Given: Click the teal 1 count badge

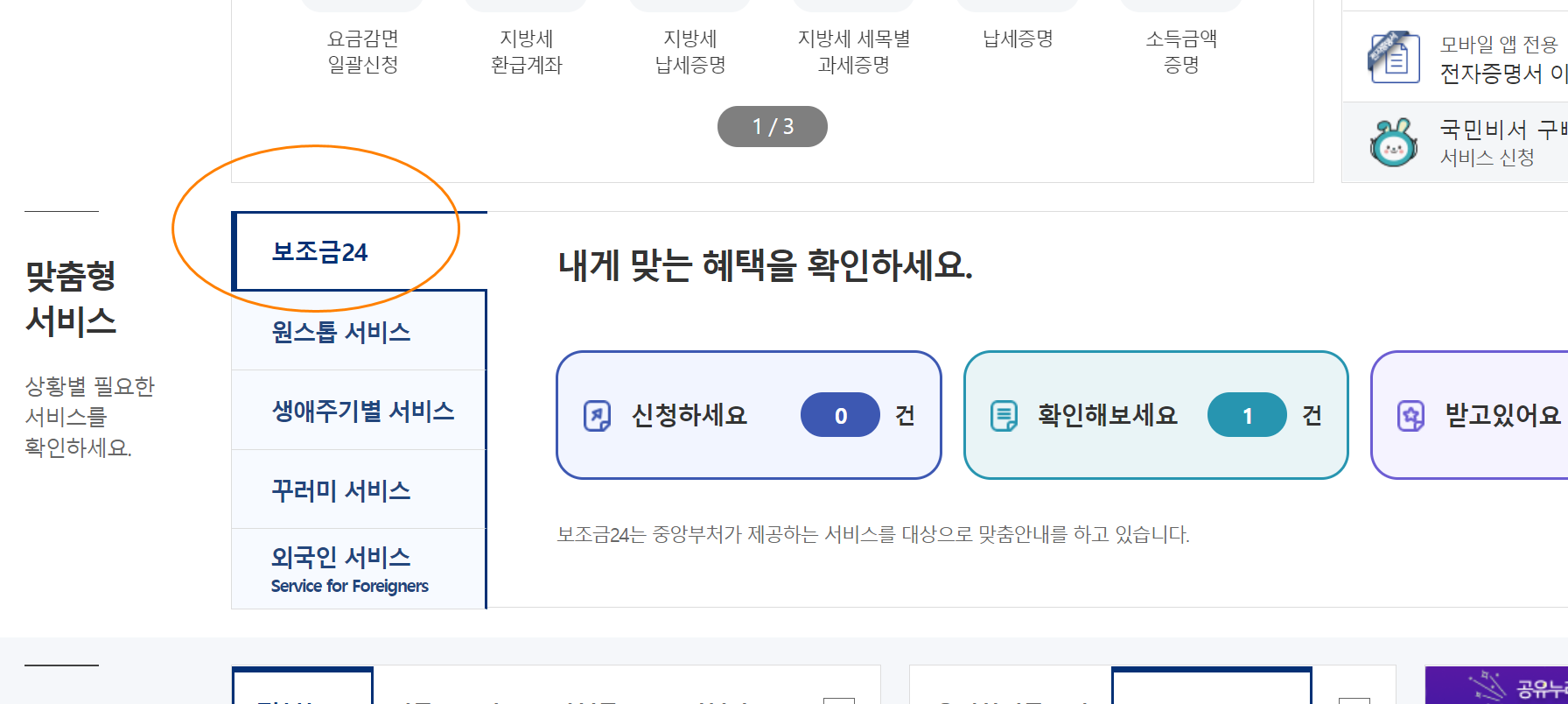Looking at the screenshot, I should pyautogui.click(x=1247, y=415).
